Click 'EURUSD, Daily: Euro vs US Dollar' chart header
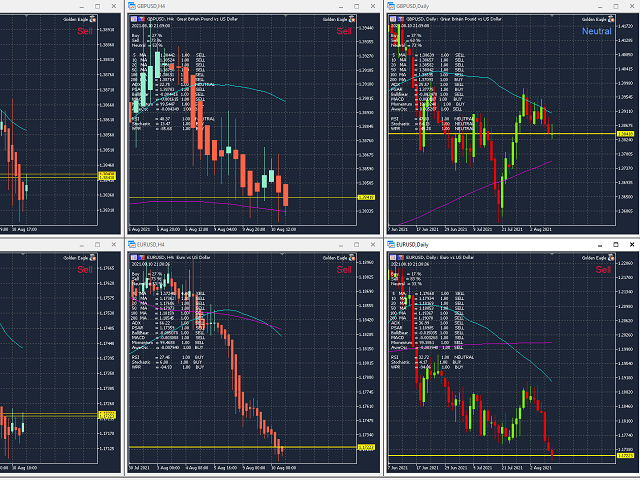Screen dimensions: 640x480 point(440,257)
